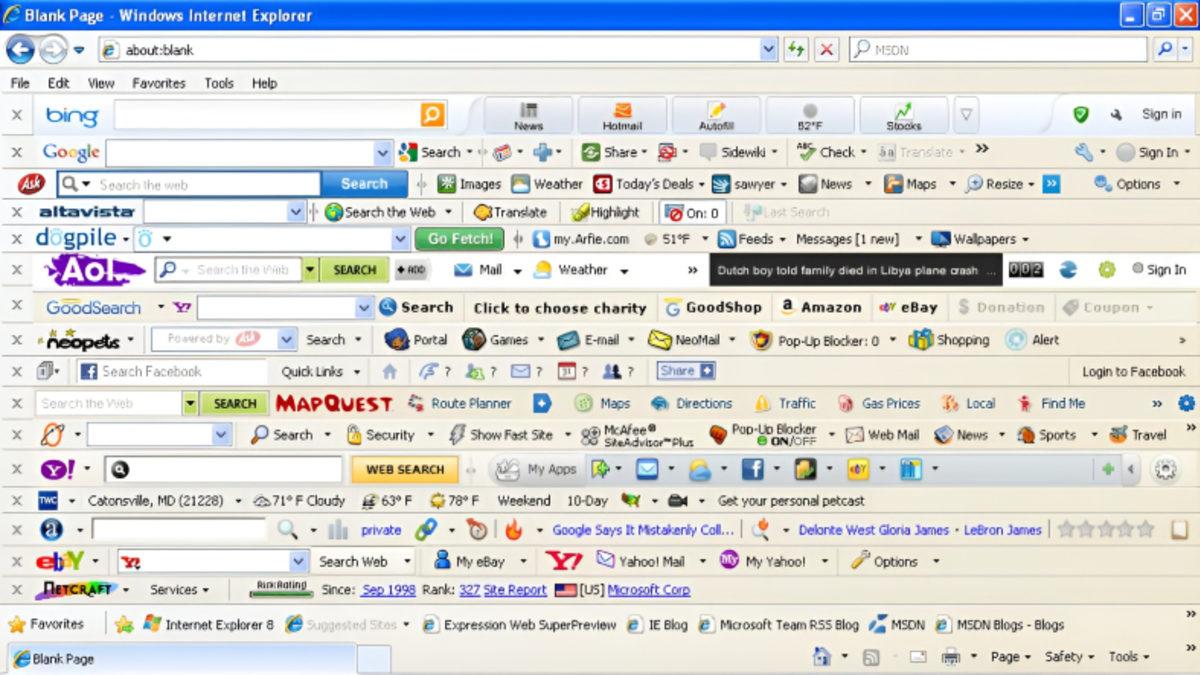The width and height of the screenshot is (1200, 675).
Task: Click the five-star rating control
Action: tap(1105, 530)
